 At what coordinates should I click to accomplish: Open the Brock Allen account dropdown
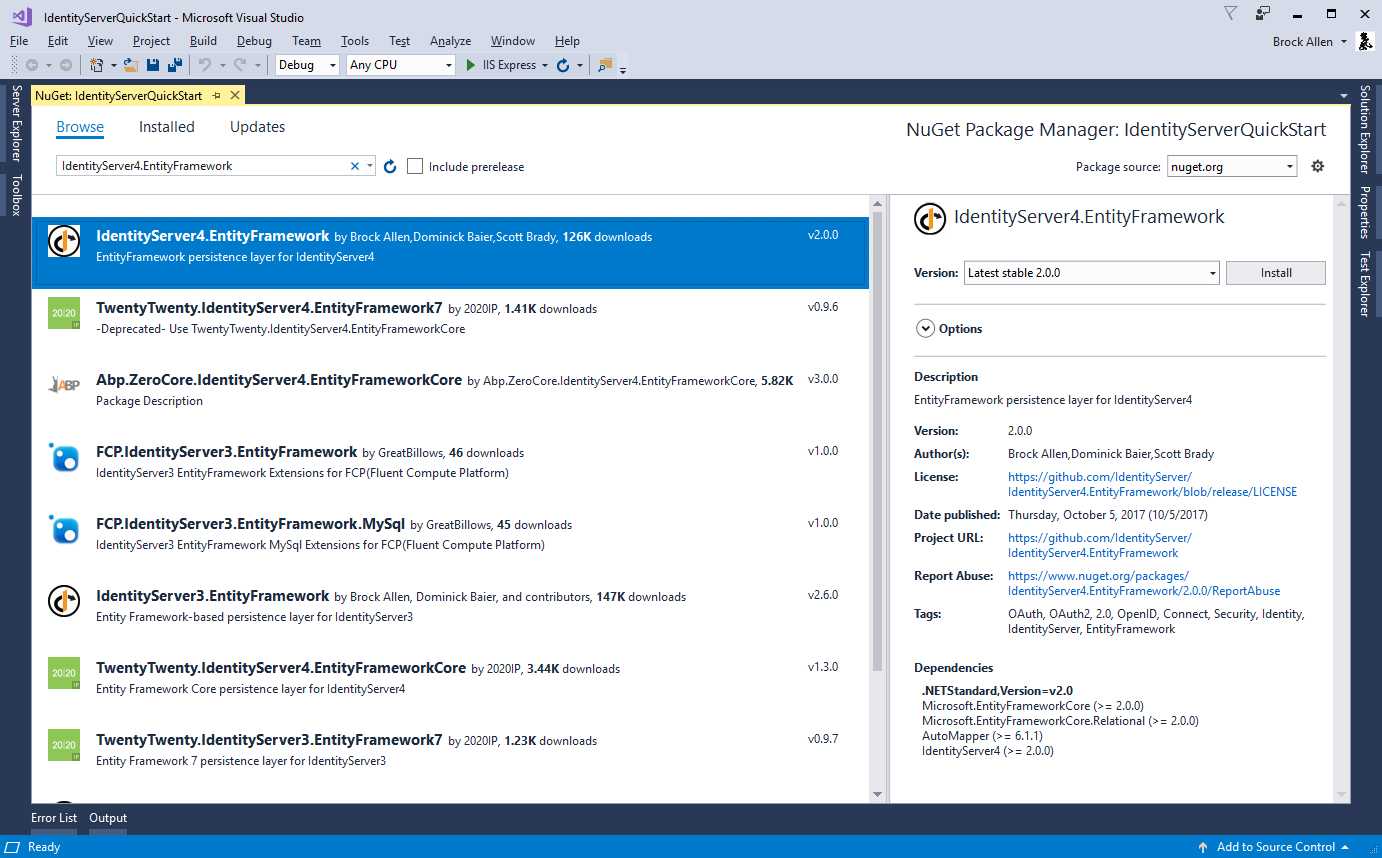click(x=1343, y=42)
